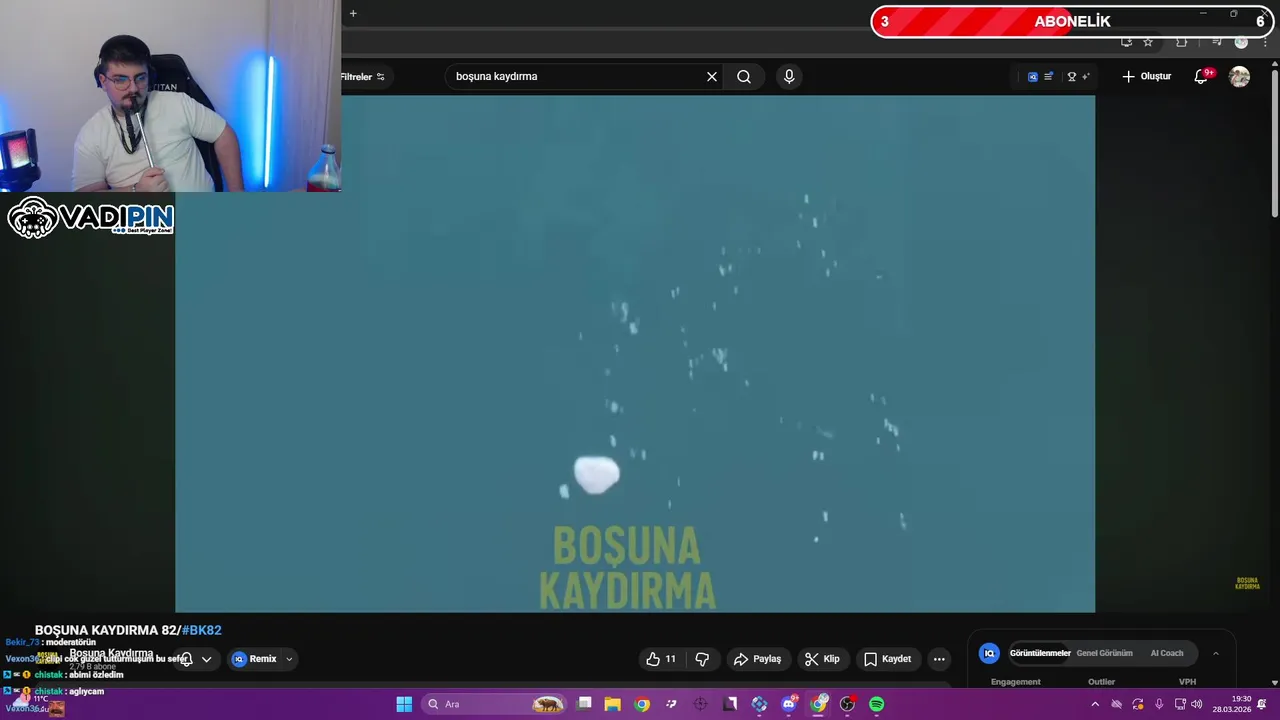Click the Paylaş share button
Viewport: 1280px width, 720px height.
[757, 659]
